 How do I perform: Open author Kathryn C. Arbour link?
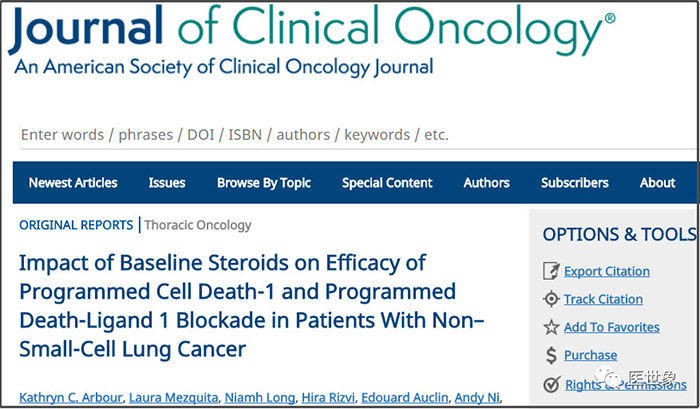(71, 397)
